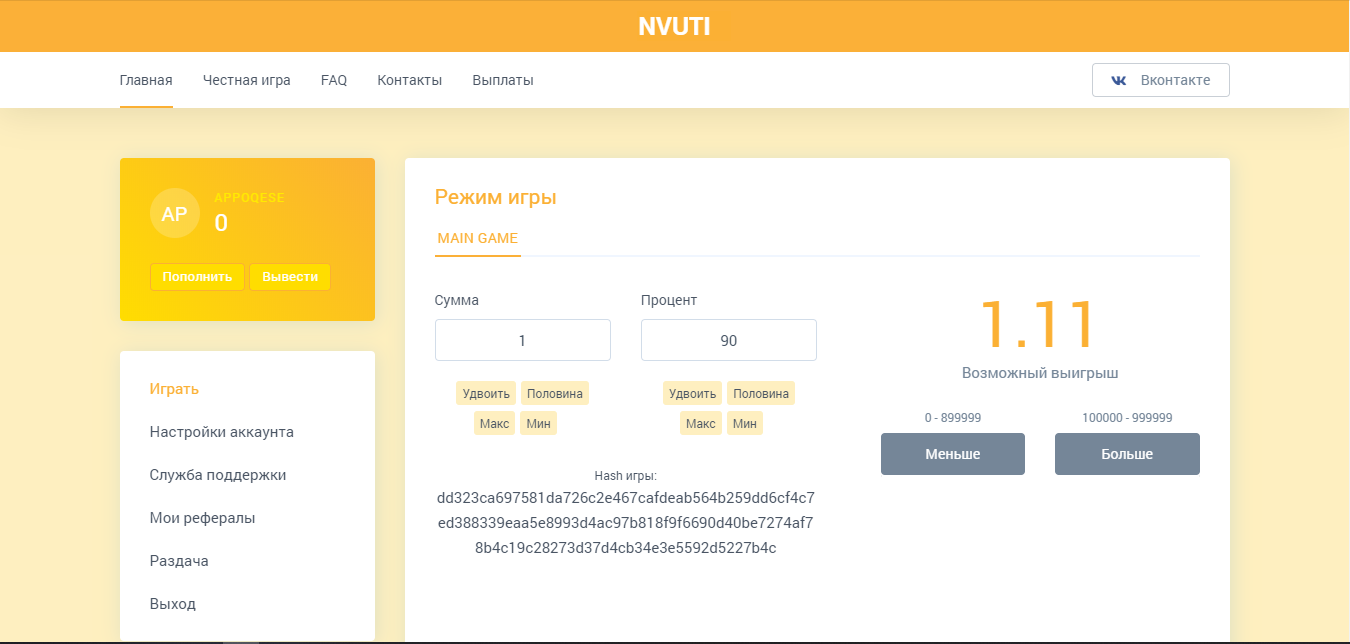The image size is (1350, 644).
Task: Bet on Больше
Action: coord(1127,454)
